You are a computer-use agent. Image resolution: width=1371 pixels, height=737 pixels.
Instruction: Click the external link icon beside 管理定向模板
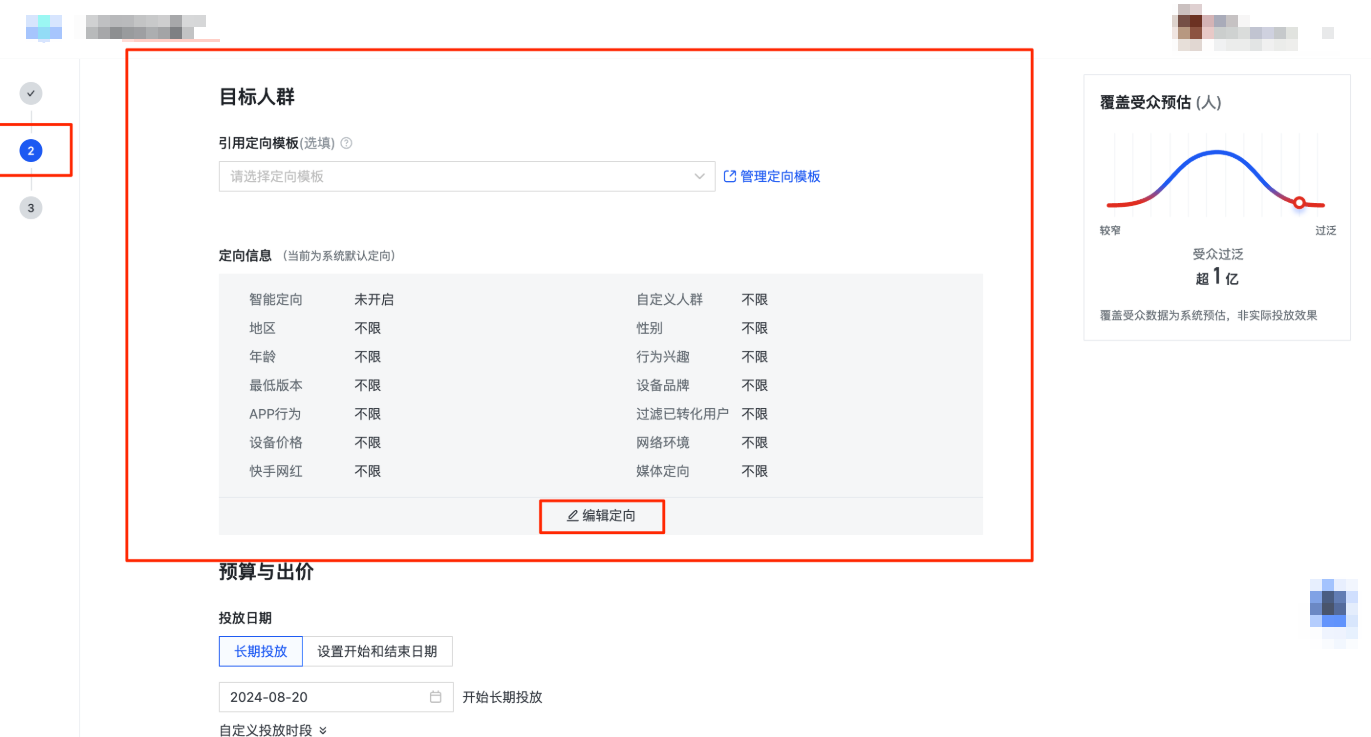click(729, 176)
